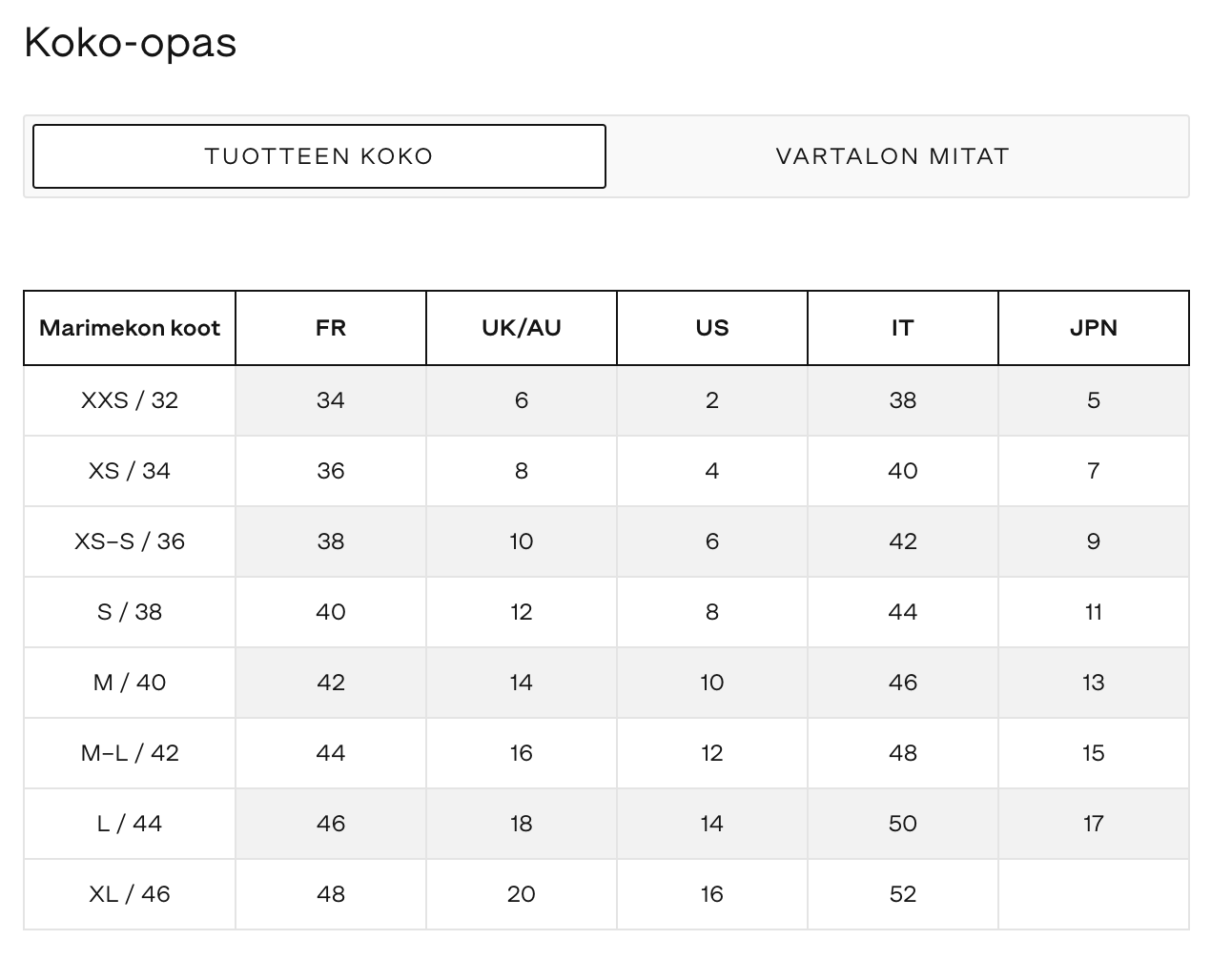Click the IT column header
The height and width of the screenshot is (980, 1211).
[x=902, y=328]
